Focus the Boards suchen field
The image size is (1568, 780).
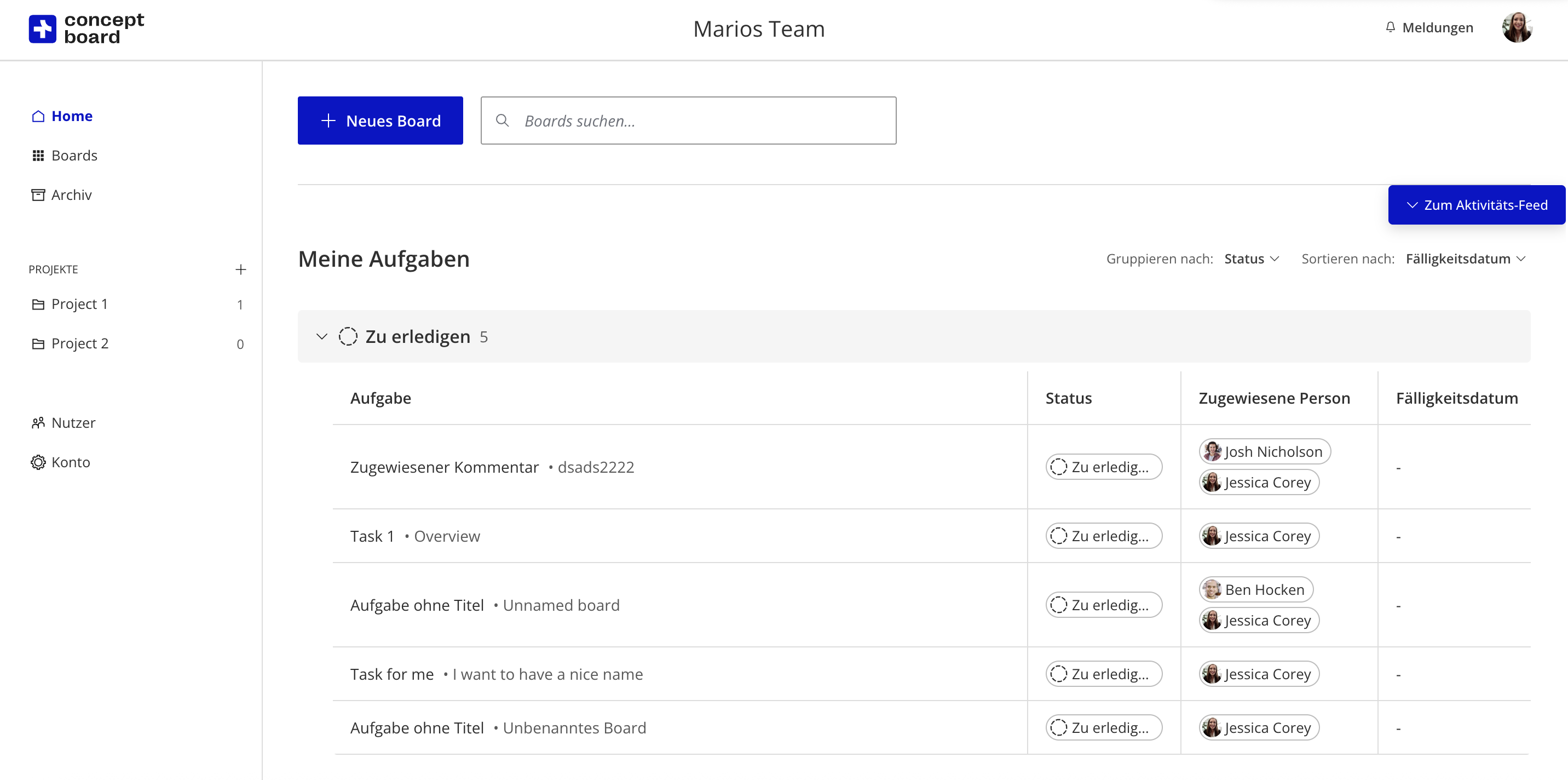pyautogui.click(x=688, y=121)
